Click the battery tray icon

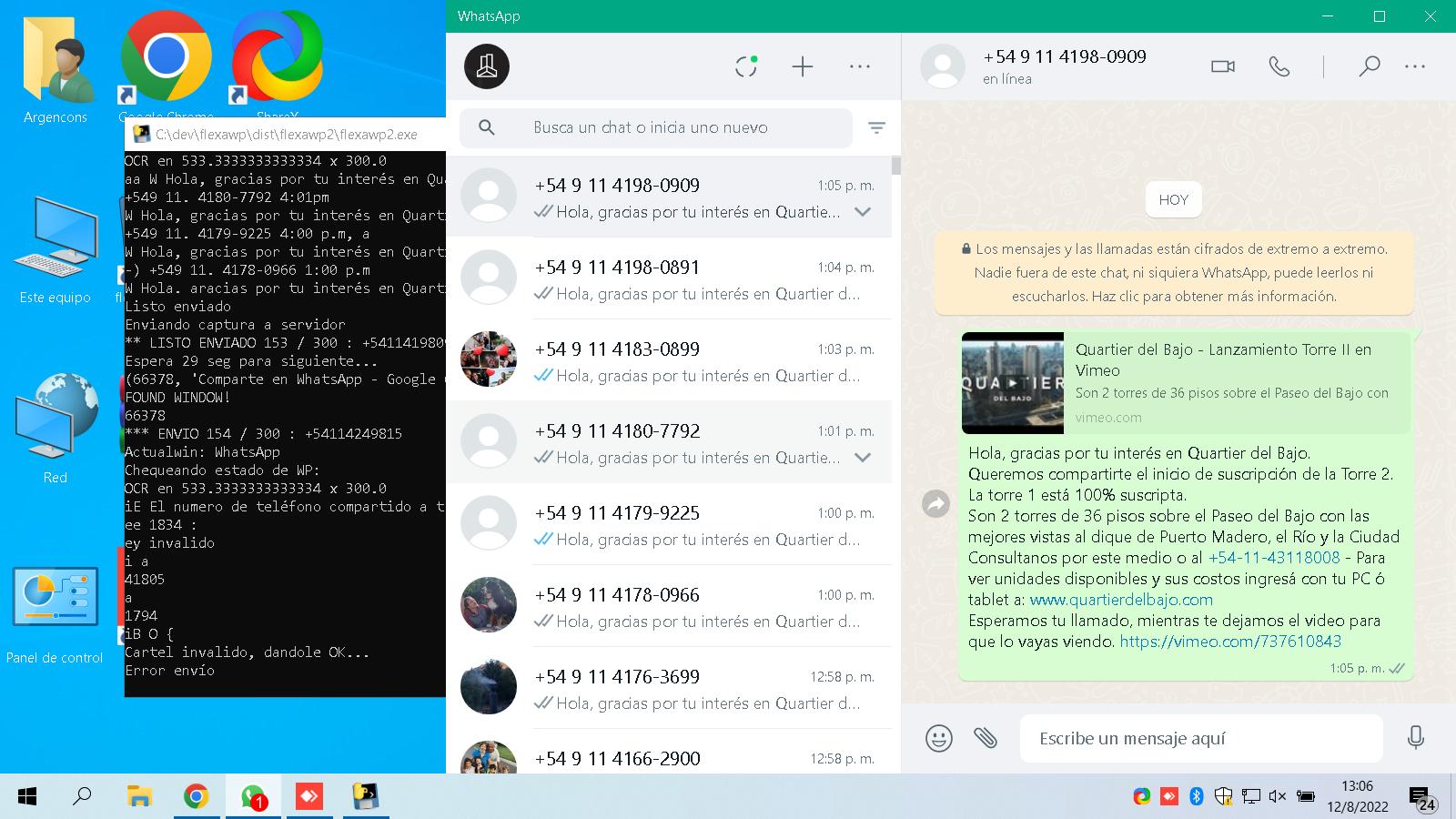1306,796
